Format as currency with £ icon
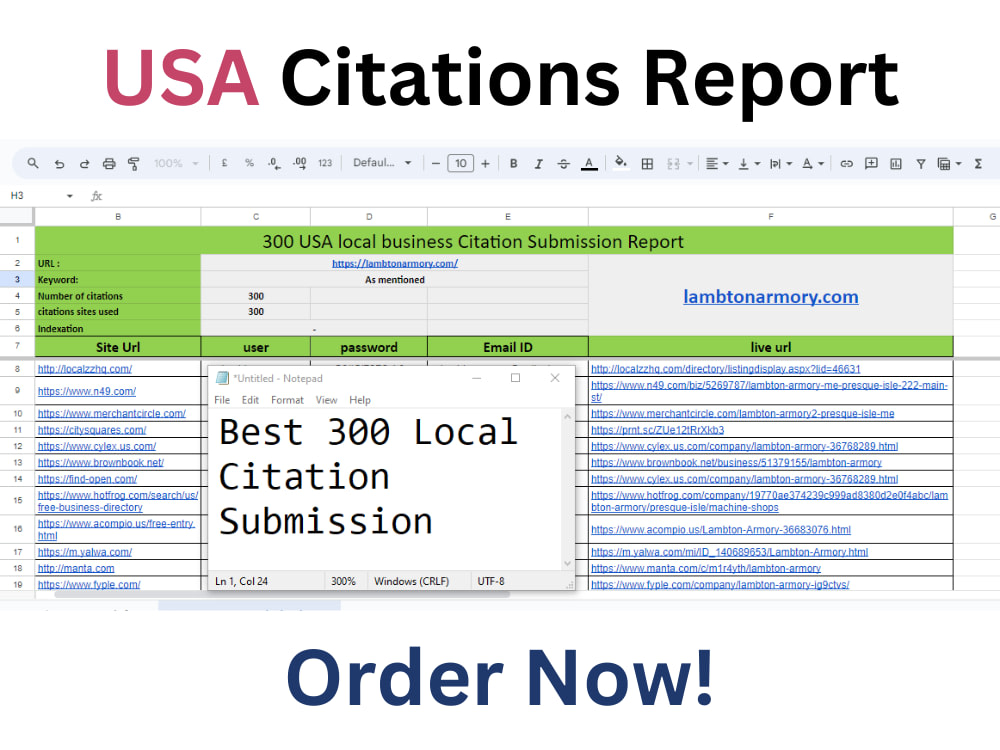The width and height of the screenshot is (1000, 750). 224,163
